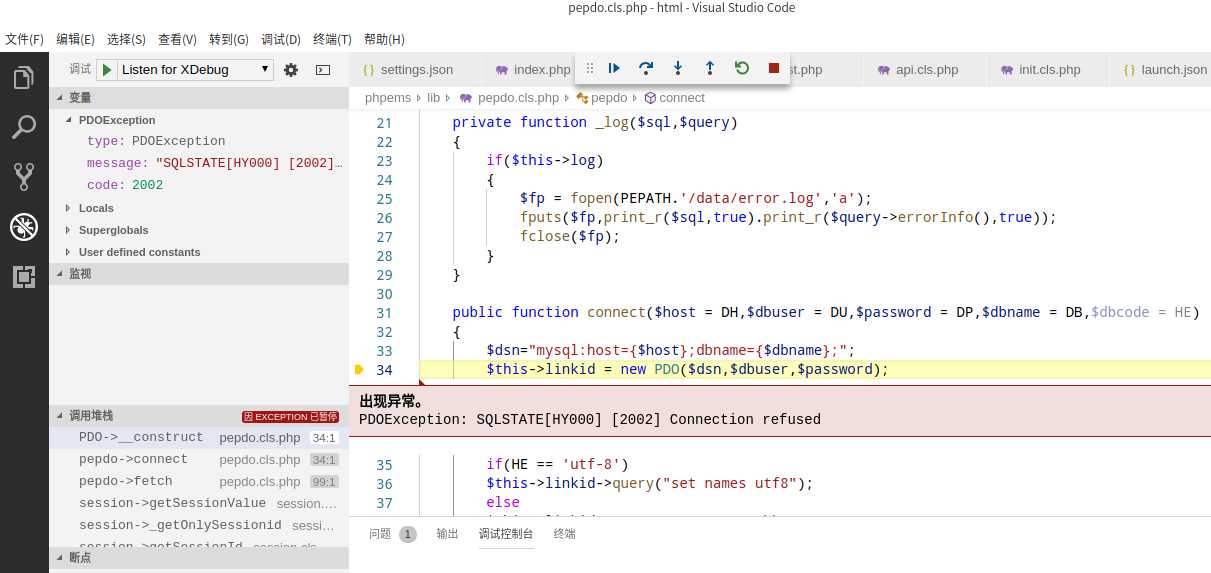Open the Source Control view

tap(24, 177)
